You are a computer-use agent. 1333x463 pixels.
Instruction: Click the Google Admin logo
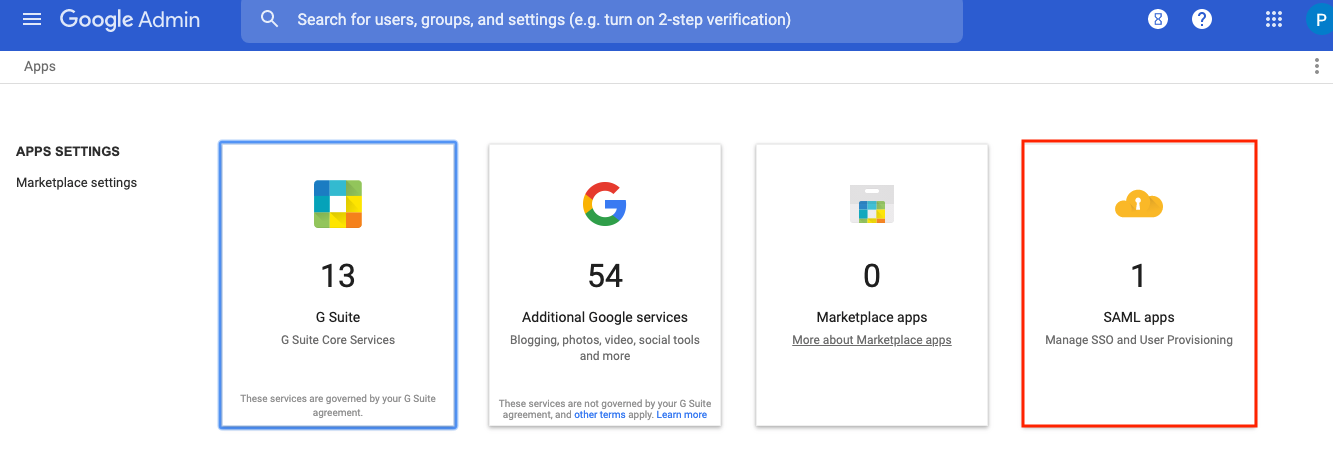point(130,19)
